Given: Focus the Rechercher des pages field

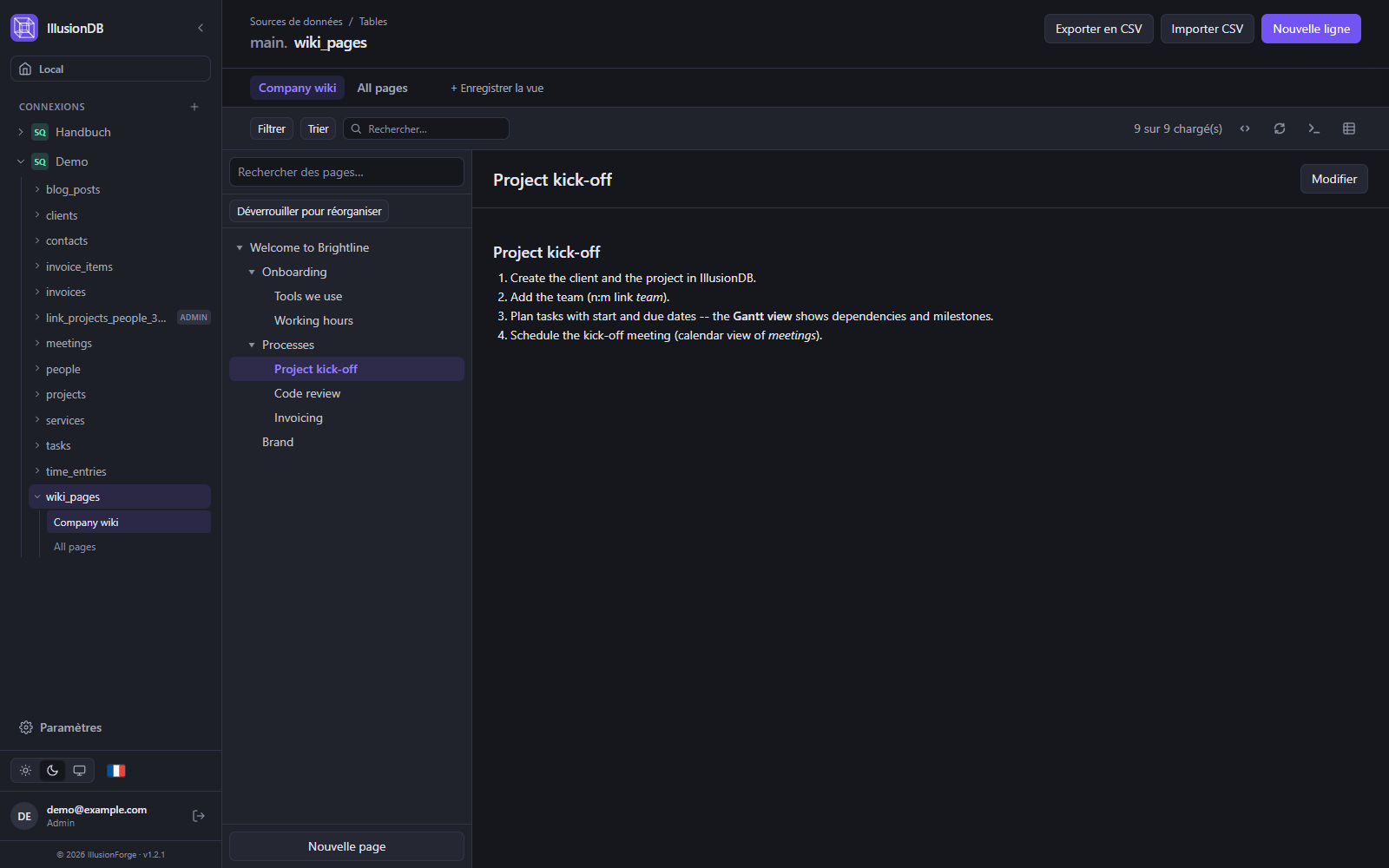Looking at the screenshot, I should coord(346,172).
